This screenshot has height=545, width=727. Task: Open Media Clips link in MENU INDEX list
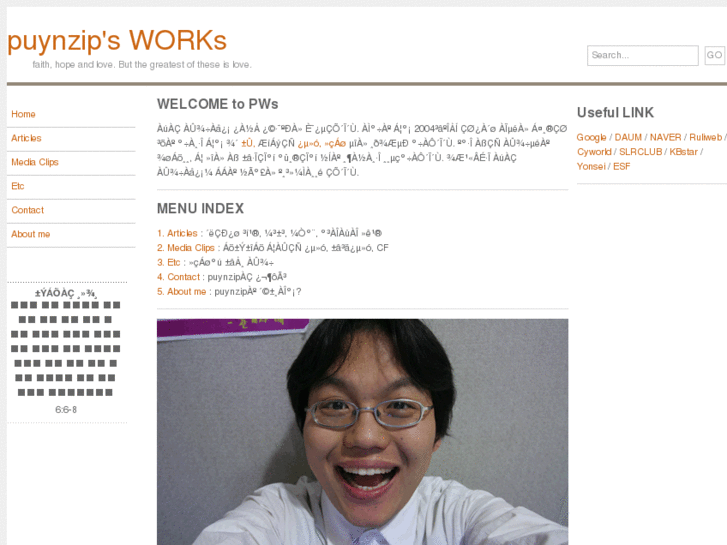click(190, 247)
